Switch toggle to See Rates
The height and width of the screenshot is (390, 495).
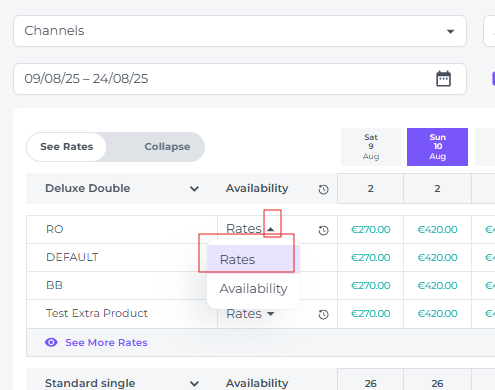(67, 147)
